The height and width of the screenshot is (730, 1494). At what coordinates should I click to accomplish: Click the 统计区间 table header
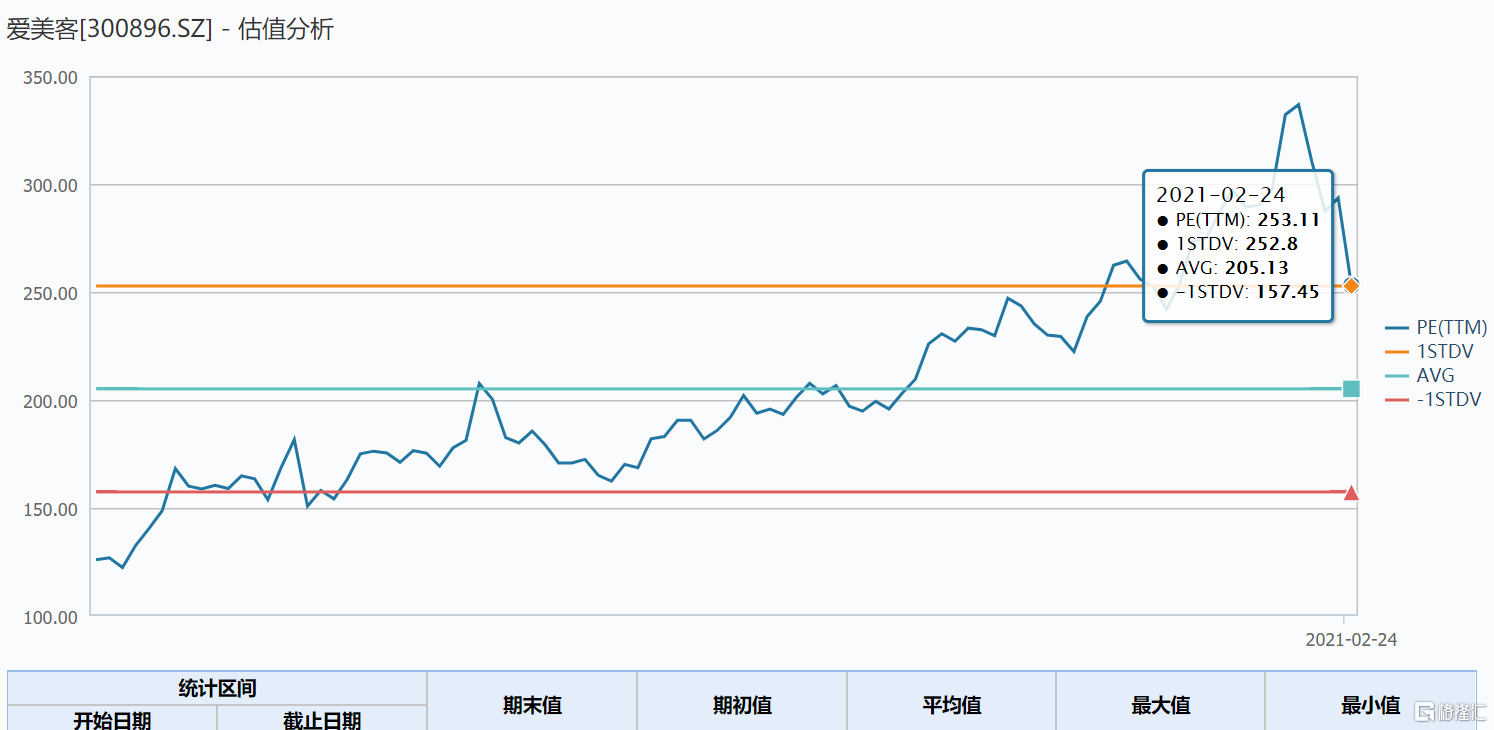point(217,688)
